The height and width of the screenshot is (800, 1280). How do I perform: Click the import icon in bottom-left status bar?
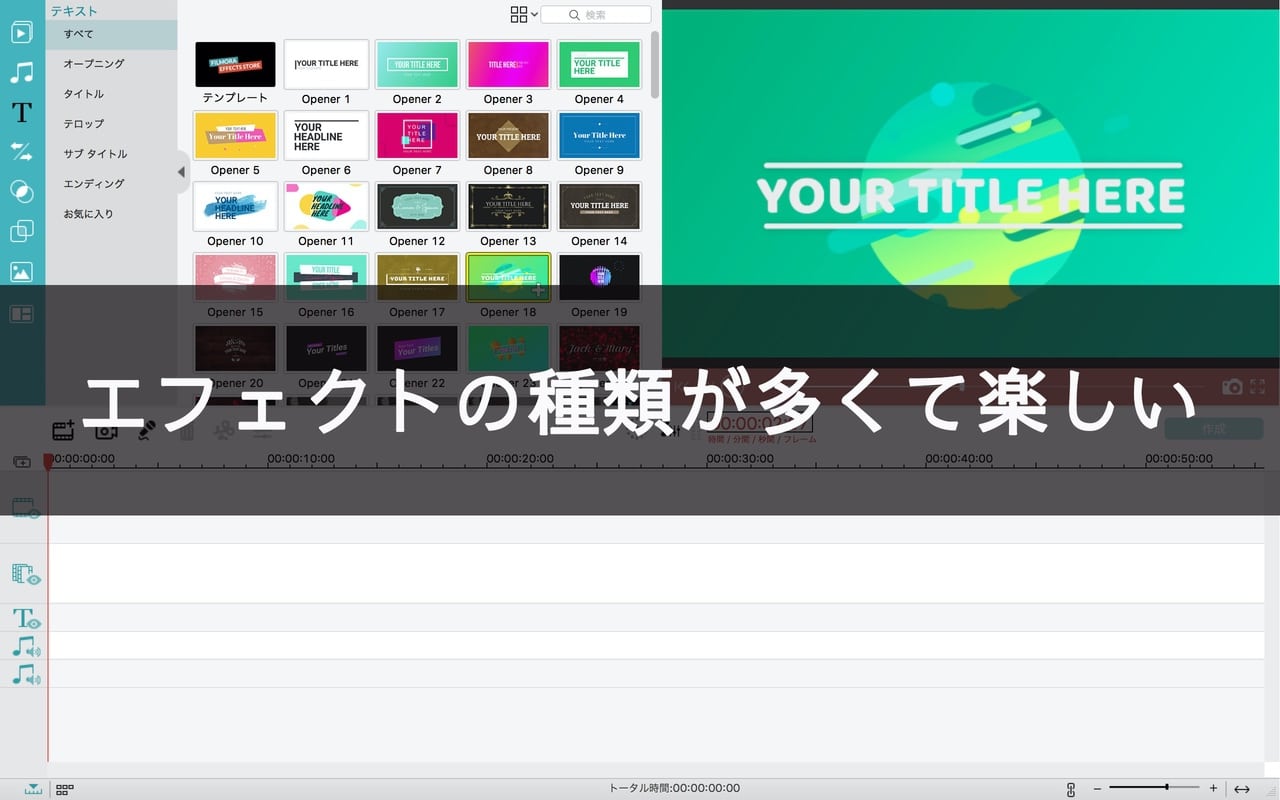(x=34, y=789)
